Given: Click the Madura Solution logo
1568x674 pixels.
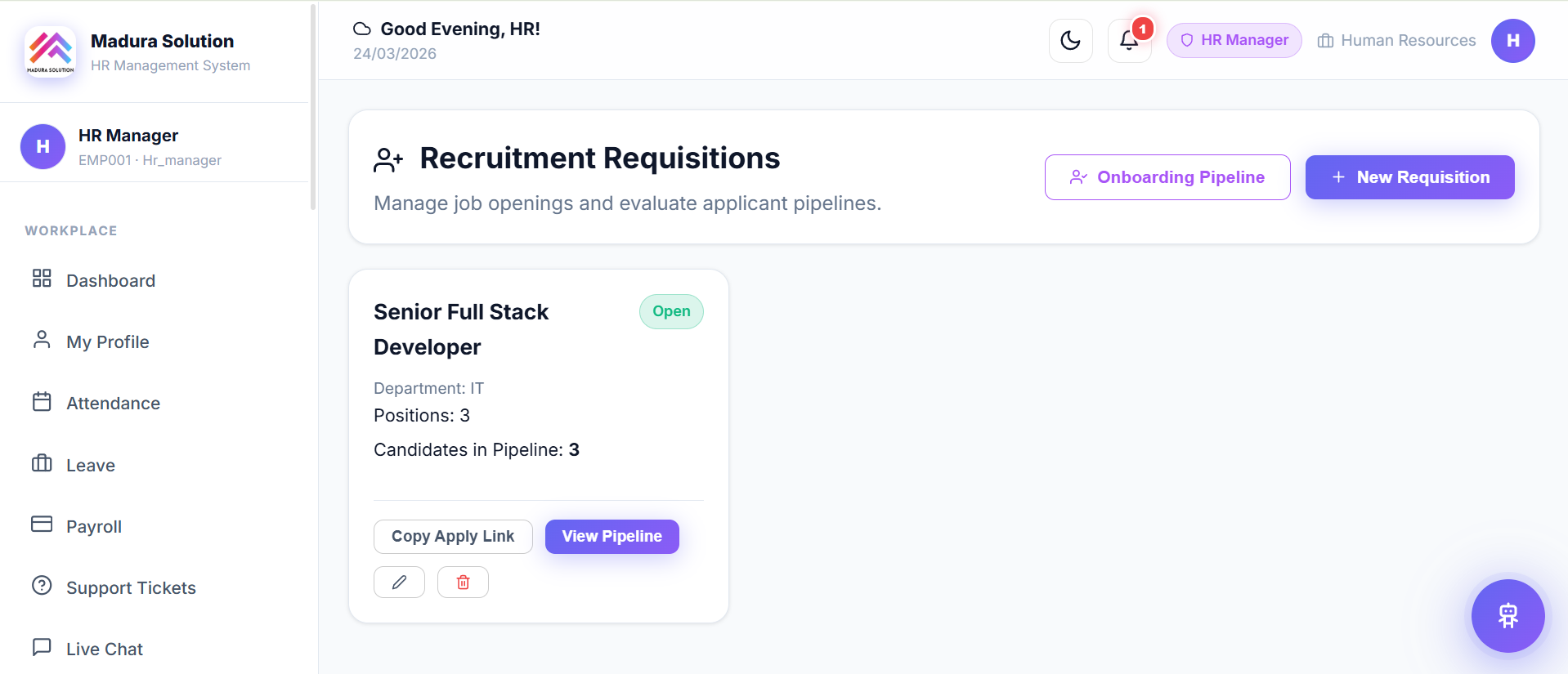Looking at the screenshot, I should click(x=51, y=51).
